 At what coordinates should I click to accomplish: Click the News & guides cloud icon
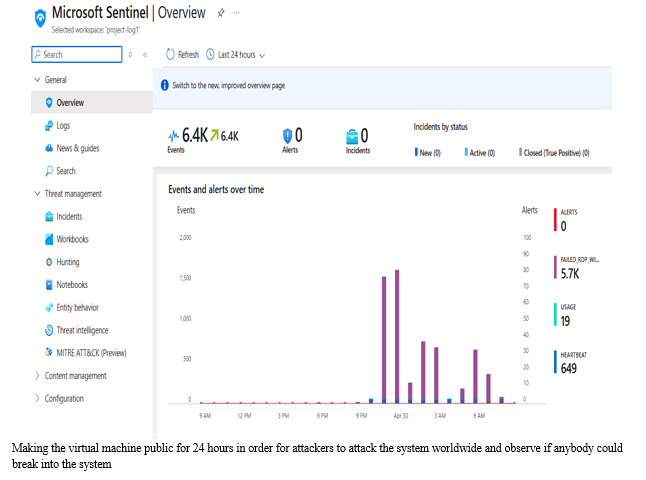click(x=49, y=148)
